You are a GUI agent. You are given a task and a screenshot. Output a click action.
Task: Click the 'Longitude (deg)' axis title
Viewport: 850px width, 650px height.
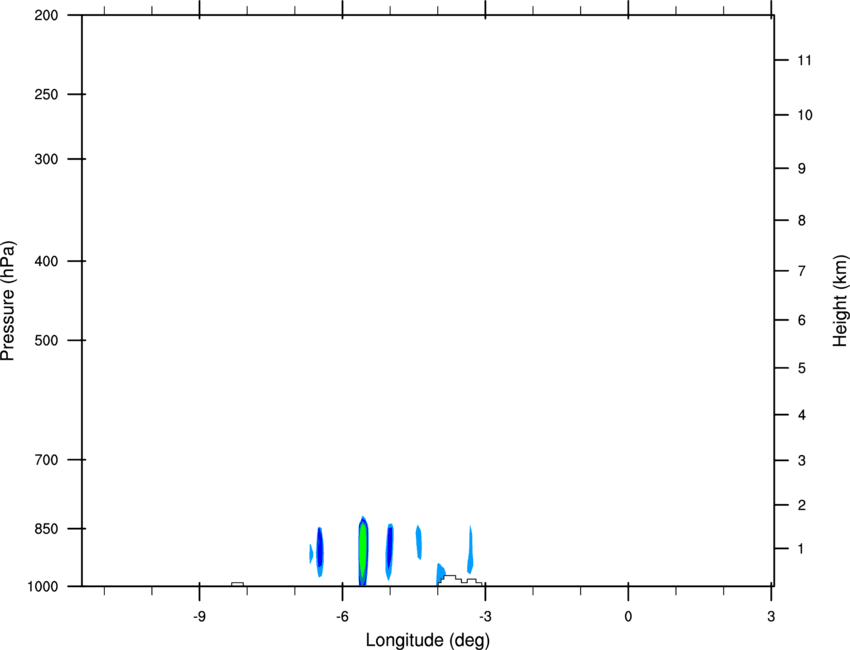pyautogui.click(x=428, y=640)
